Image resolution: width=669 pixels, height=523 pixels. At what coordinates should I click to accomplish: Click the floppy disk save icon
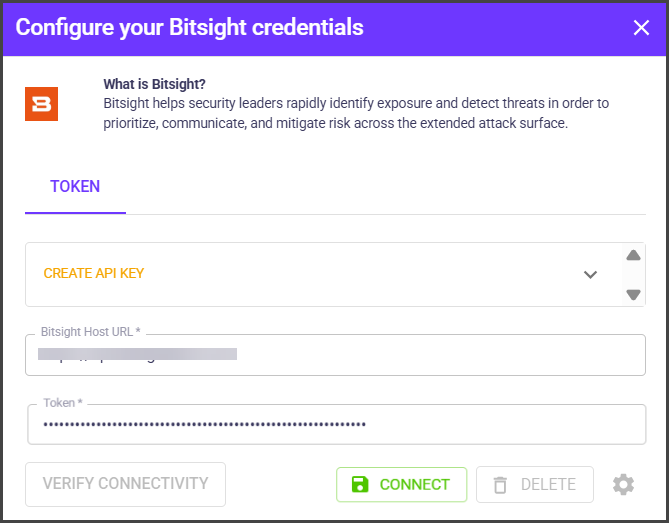coord(359,485)
